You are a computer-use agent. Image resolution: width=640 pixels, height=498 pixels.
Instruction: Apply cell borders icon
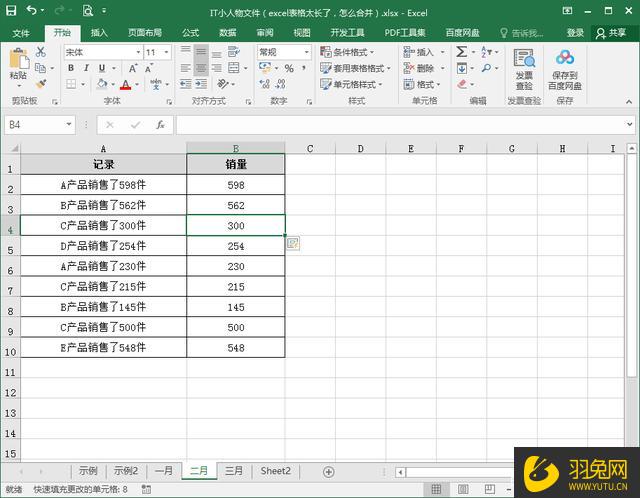(71, 84)
